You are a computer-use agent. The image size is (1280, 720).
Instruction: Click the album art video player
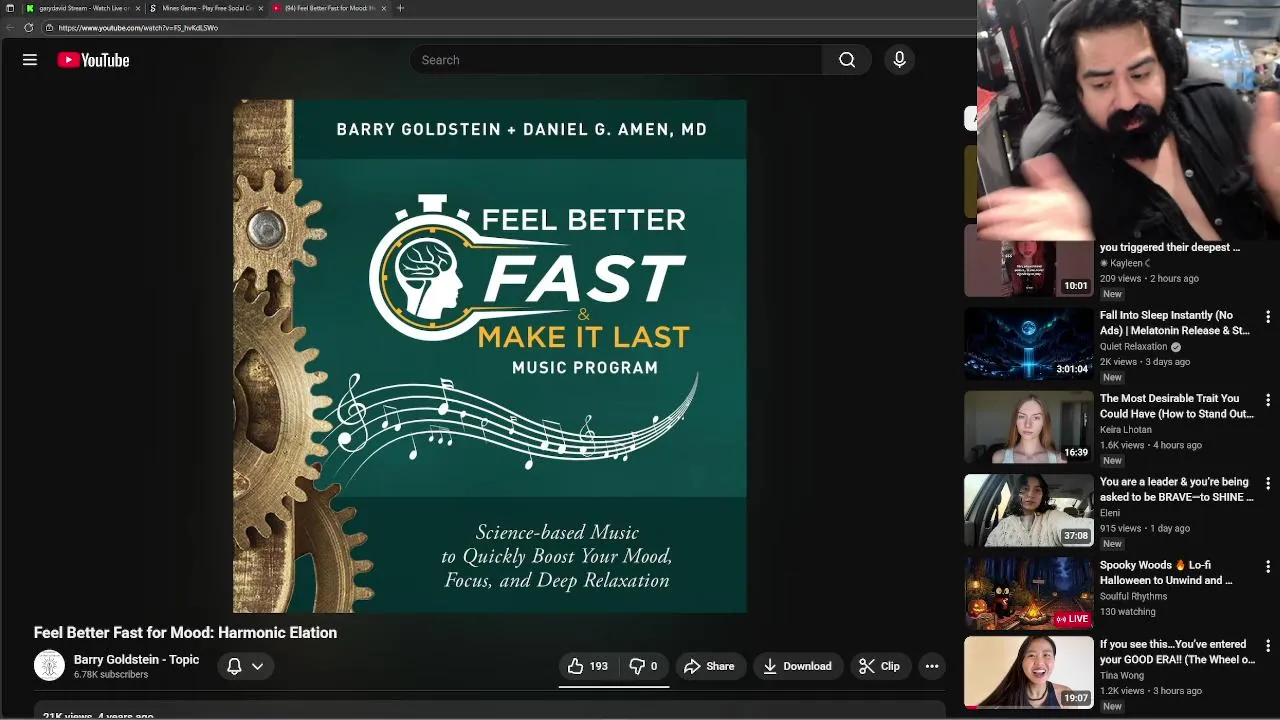[x=490, y=356]
